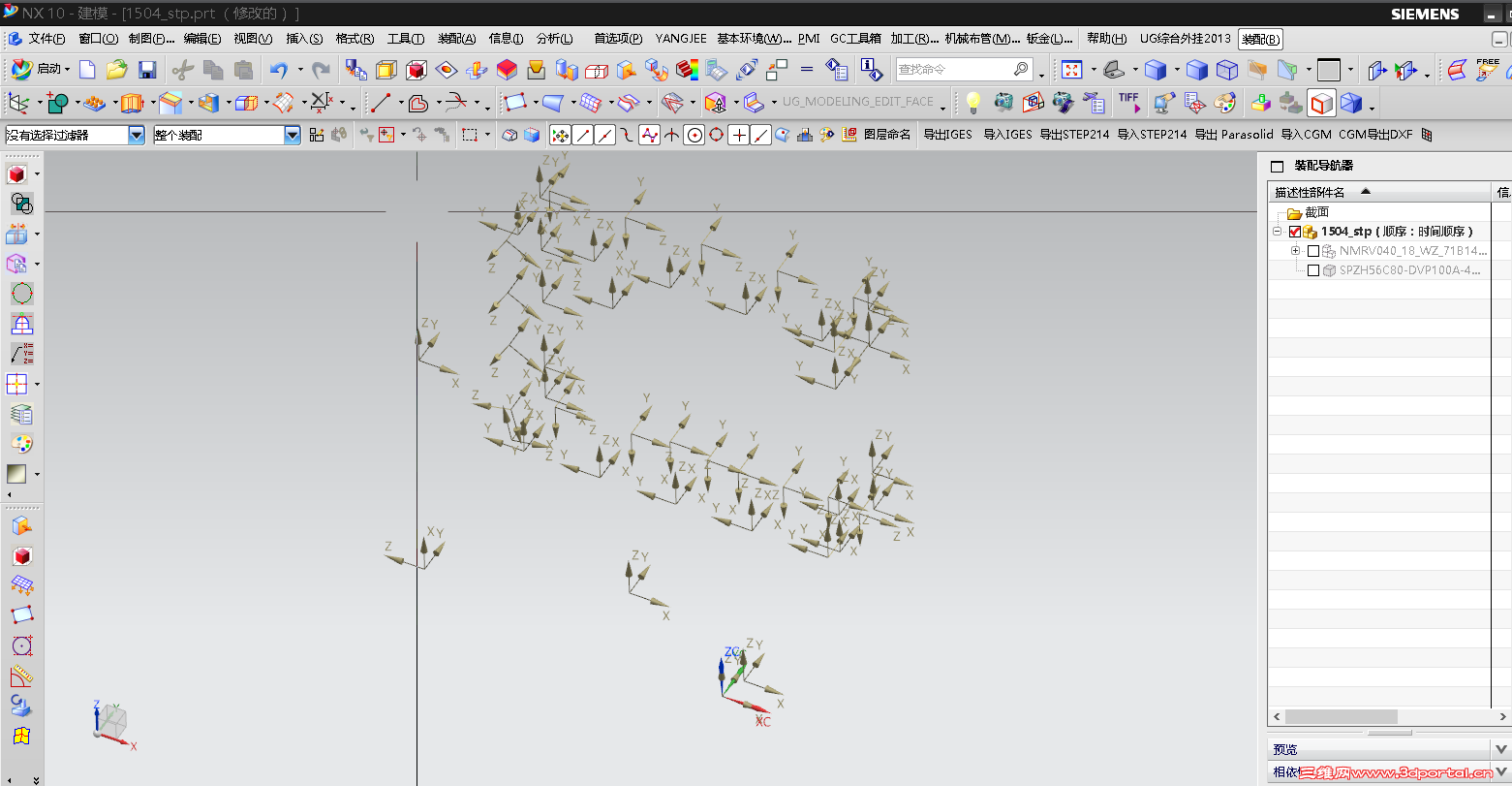Open the 插入(S) menu
The image size is (1512, 786).
(304, 39)
